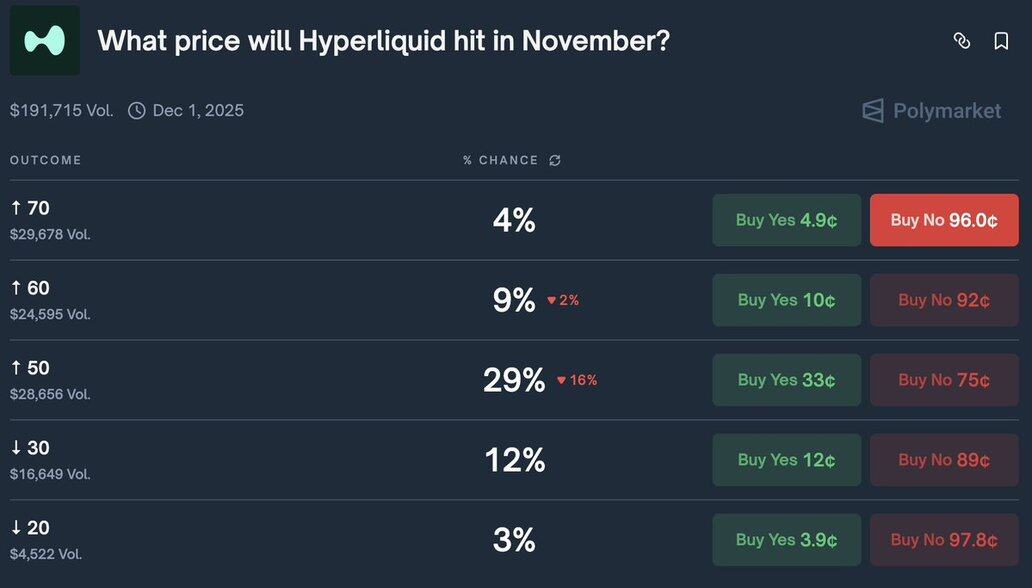Click the Polymarket logo

tap(931, 110)
